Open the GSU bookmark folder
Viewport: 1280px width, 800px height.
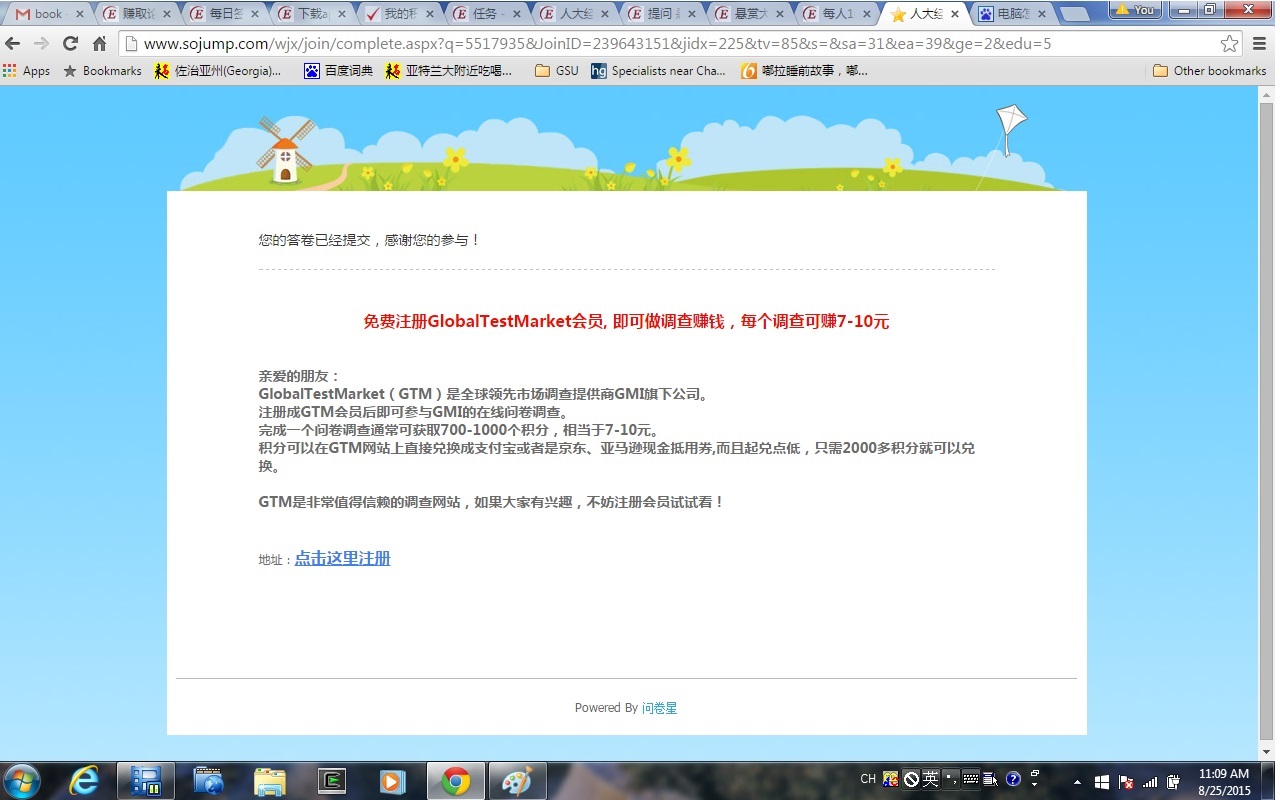(x=557, y=71)
